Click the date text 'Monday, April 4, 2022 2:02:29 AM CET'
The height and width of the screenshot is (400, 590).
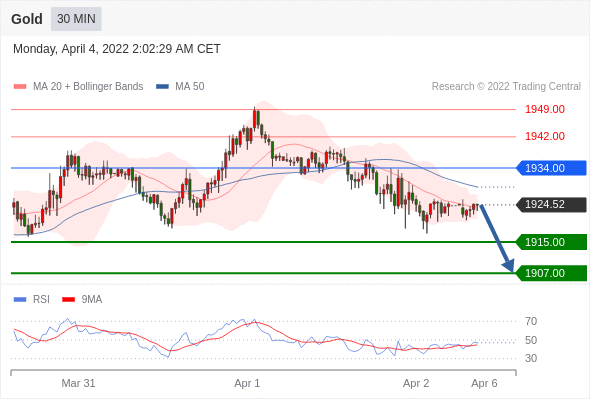pyautogui.click(x=117, y=49)
